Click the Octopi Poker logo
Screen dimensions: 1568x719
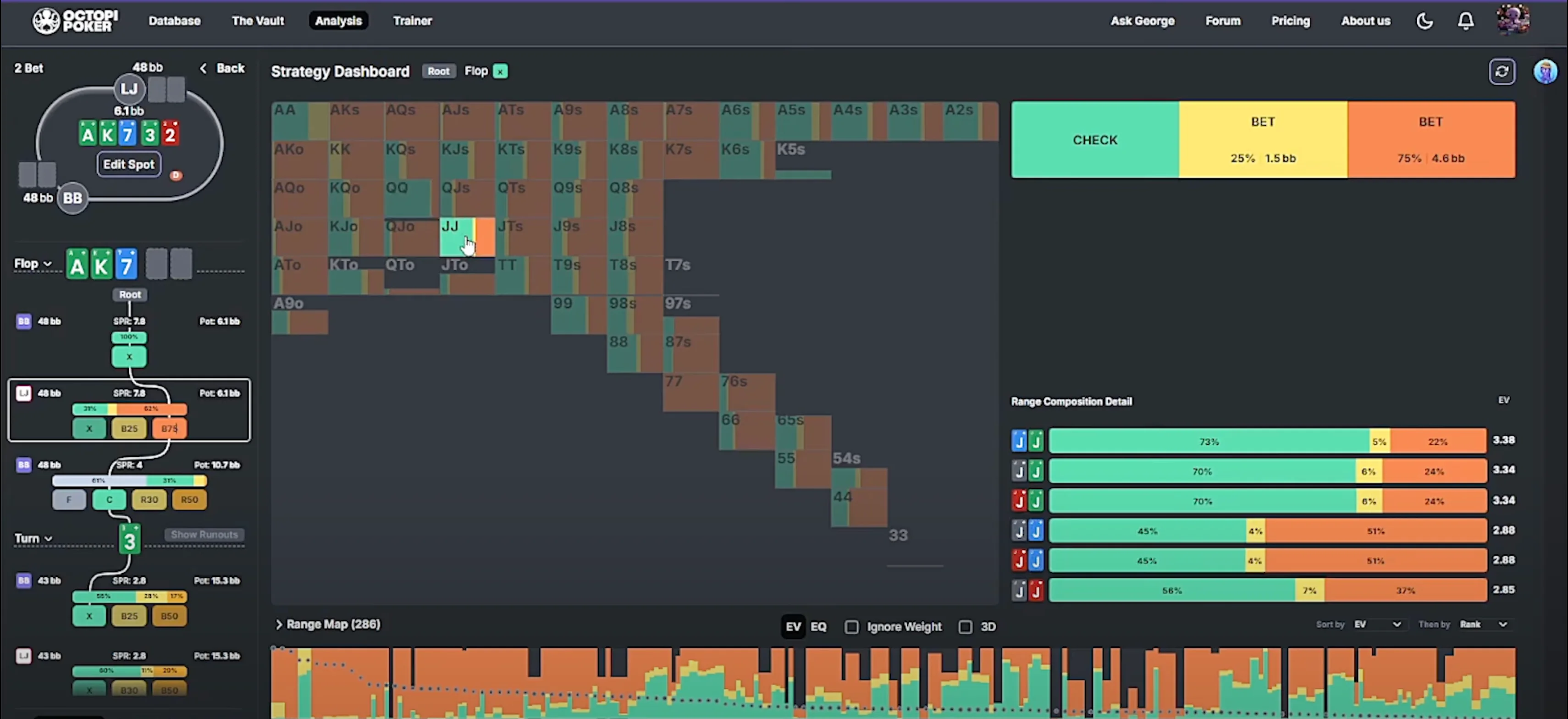coord(75,21)
